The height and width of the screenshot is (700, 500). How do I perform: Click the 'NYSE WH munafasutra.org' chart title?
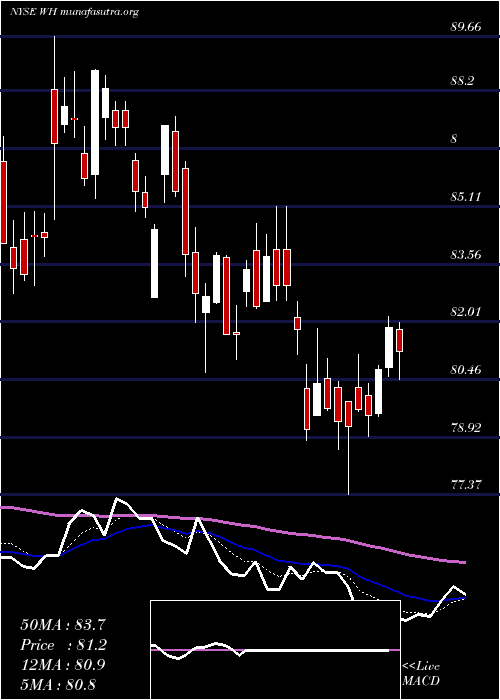tap(74, 12)
